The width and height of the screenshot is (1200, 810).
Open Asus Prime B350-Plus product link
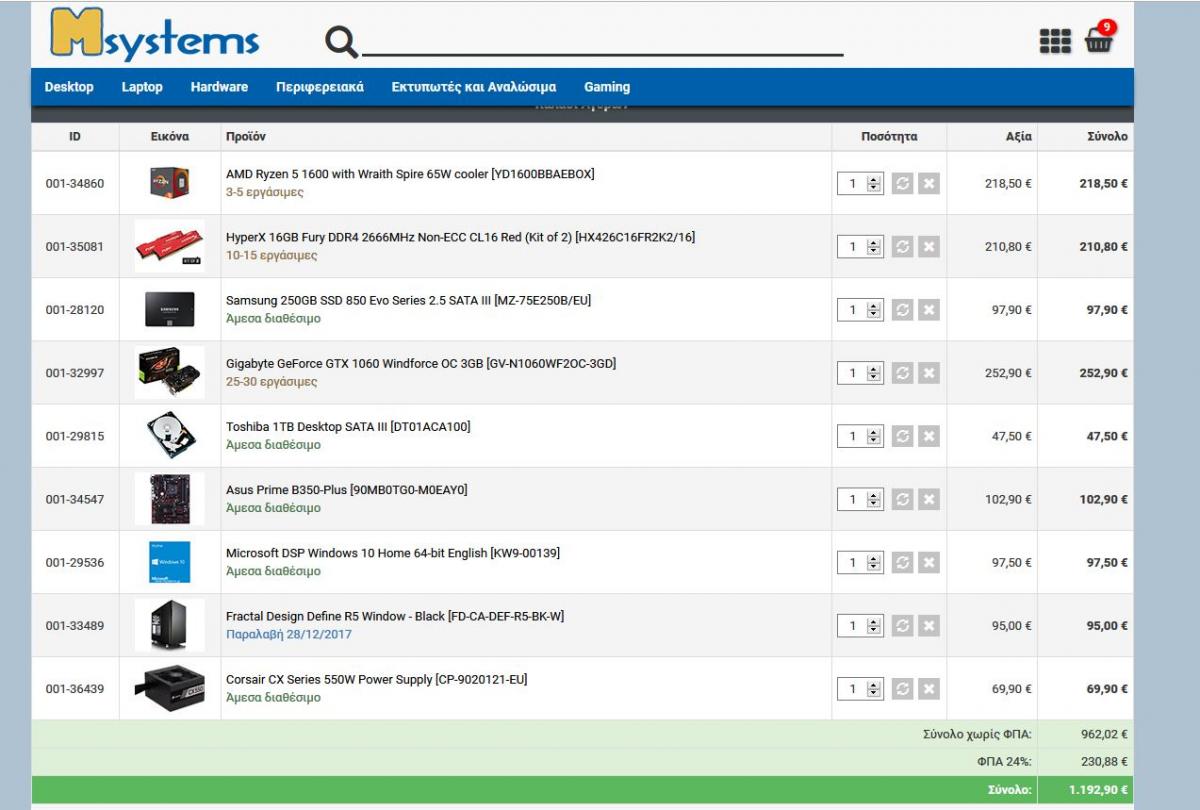tap(347, 490)
